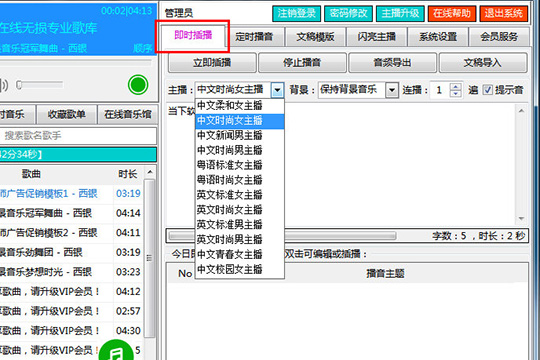Click the 04:12 VIP song row
The width and height of the screenshot is (540, 360).
pos(72,292)
